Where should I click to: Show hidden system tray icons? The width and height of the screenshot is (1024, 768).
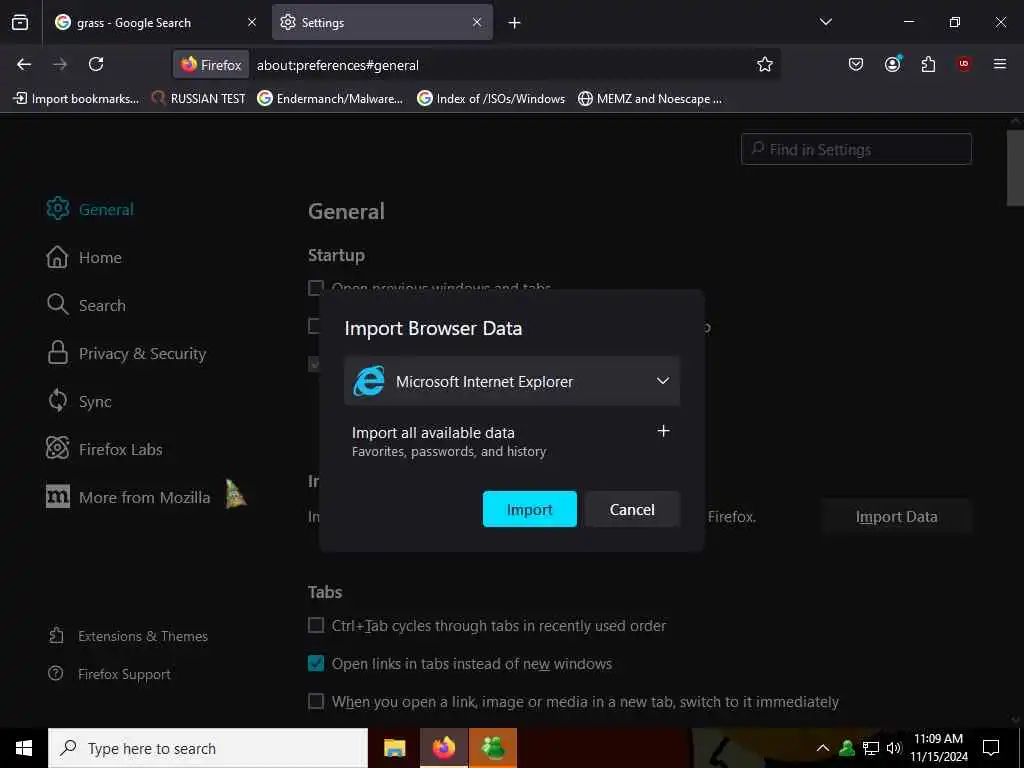[x=823, y=748]
